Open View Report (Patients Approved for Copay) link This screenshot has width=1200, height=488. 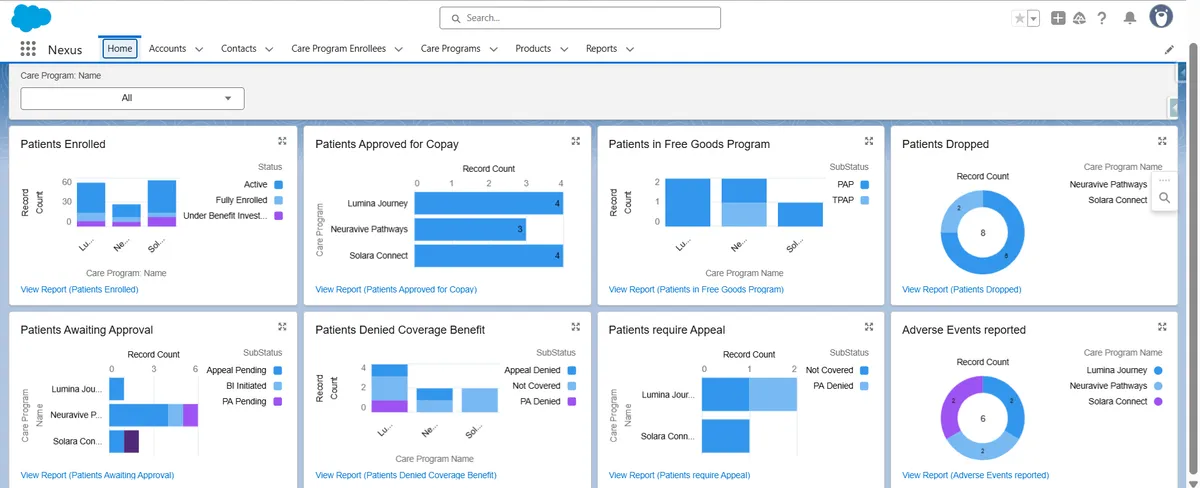click(x=396, y=289)
